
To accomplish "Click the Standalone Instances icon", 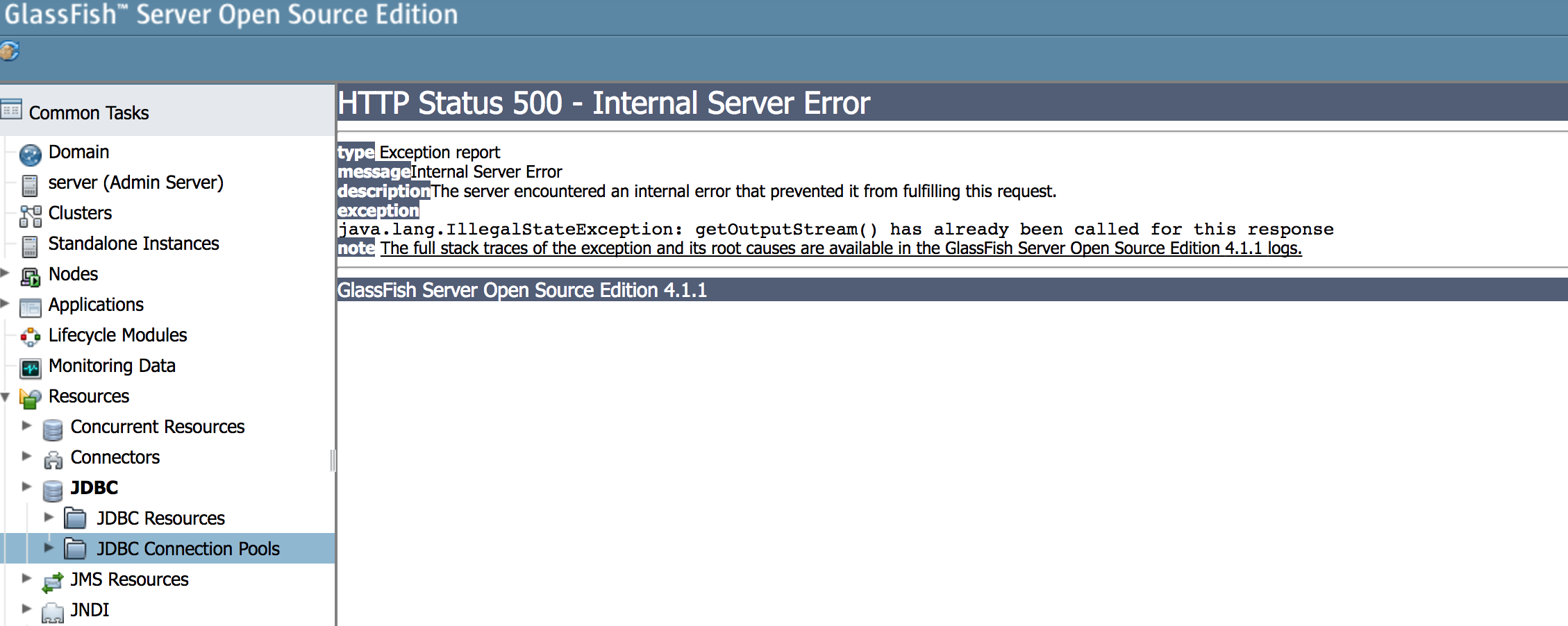I will [x=30, y=246].
